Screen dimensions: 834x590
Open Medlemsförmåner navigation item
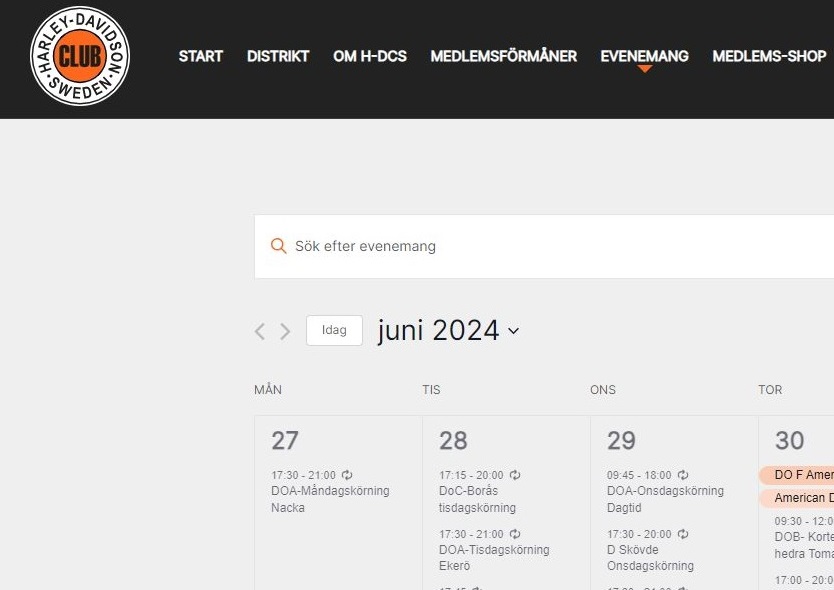(x=503, y=56)
